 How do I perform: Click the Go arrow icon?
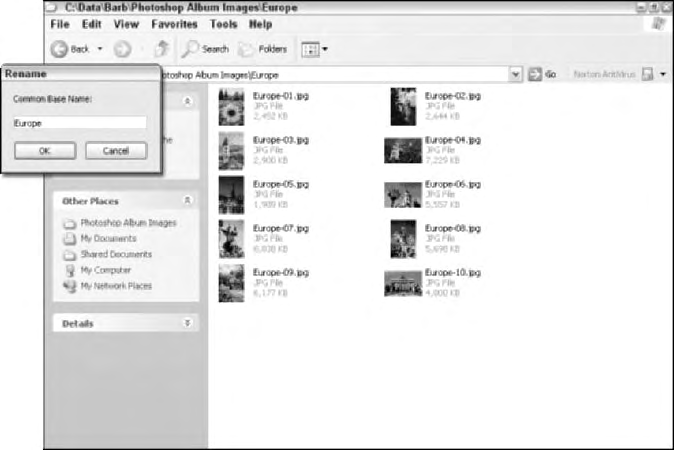point(536,75)
